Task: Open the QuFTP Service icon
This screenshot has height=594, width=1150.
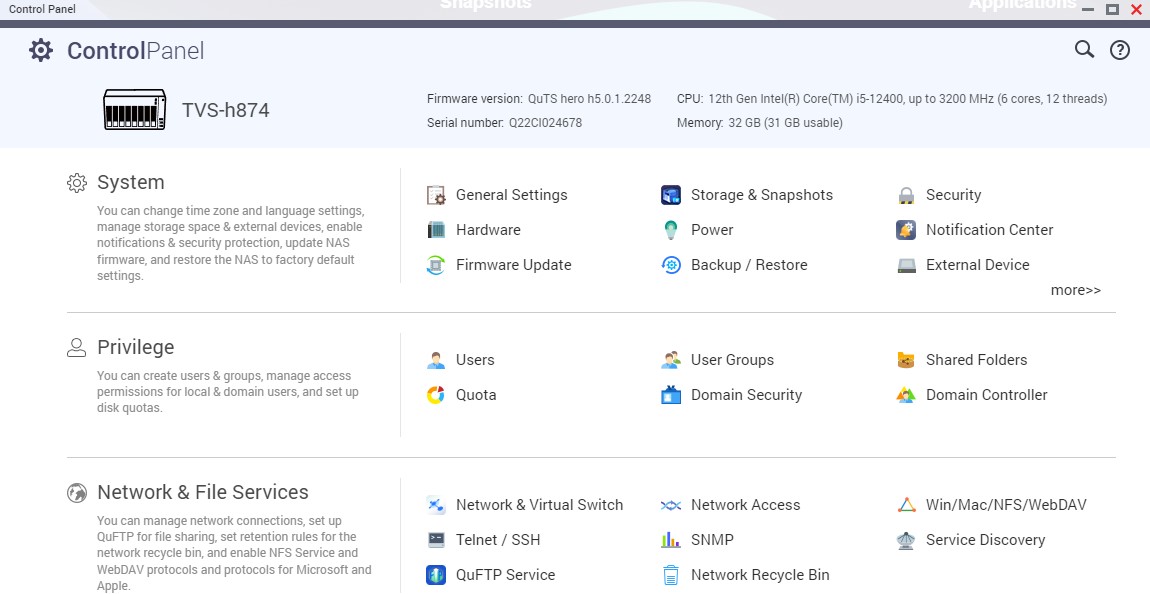Action: tap(436, 575)
